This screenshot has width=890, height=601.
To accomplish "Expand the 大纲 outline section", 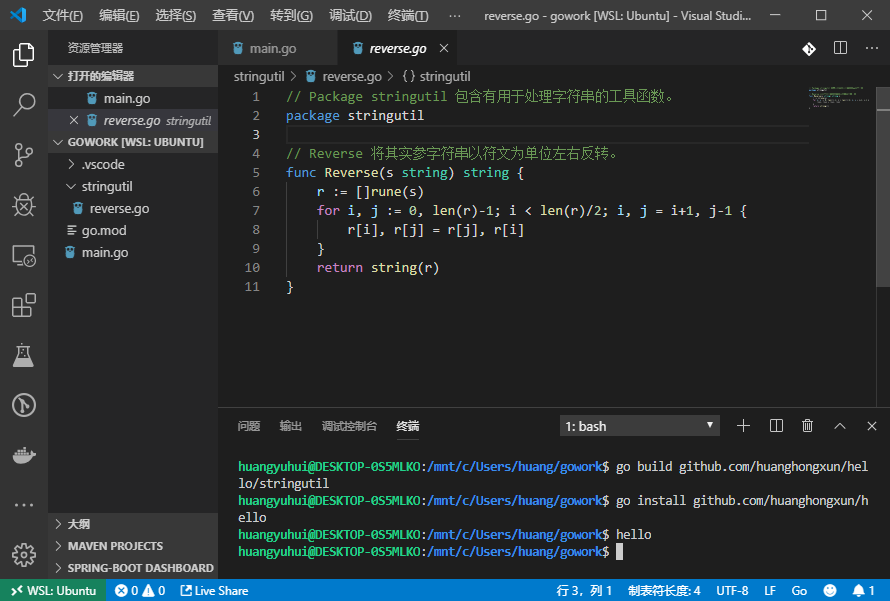I will tap(133, 524).
